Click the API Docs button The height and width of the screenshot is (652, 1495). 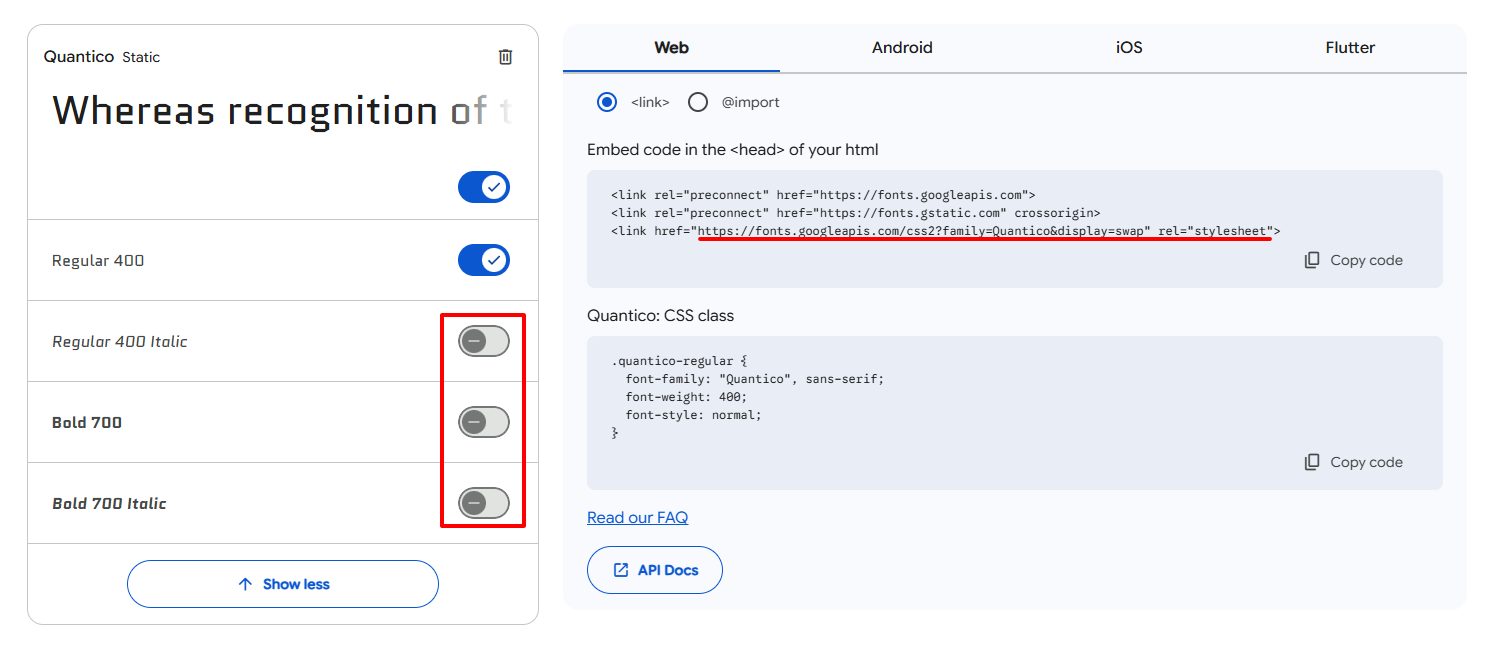pos(654,569)
